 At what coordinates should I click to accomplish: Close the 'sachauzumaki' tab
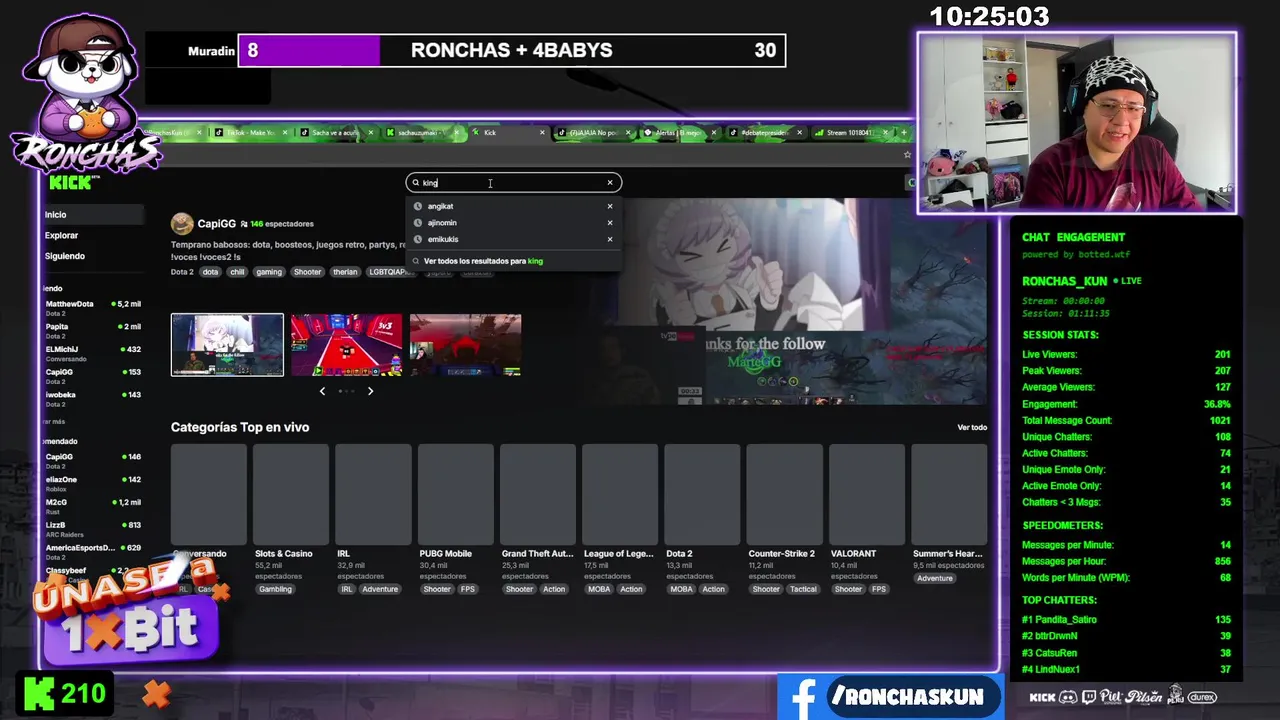pyautogui.click(x=457, y=133)
